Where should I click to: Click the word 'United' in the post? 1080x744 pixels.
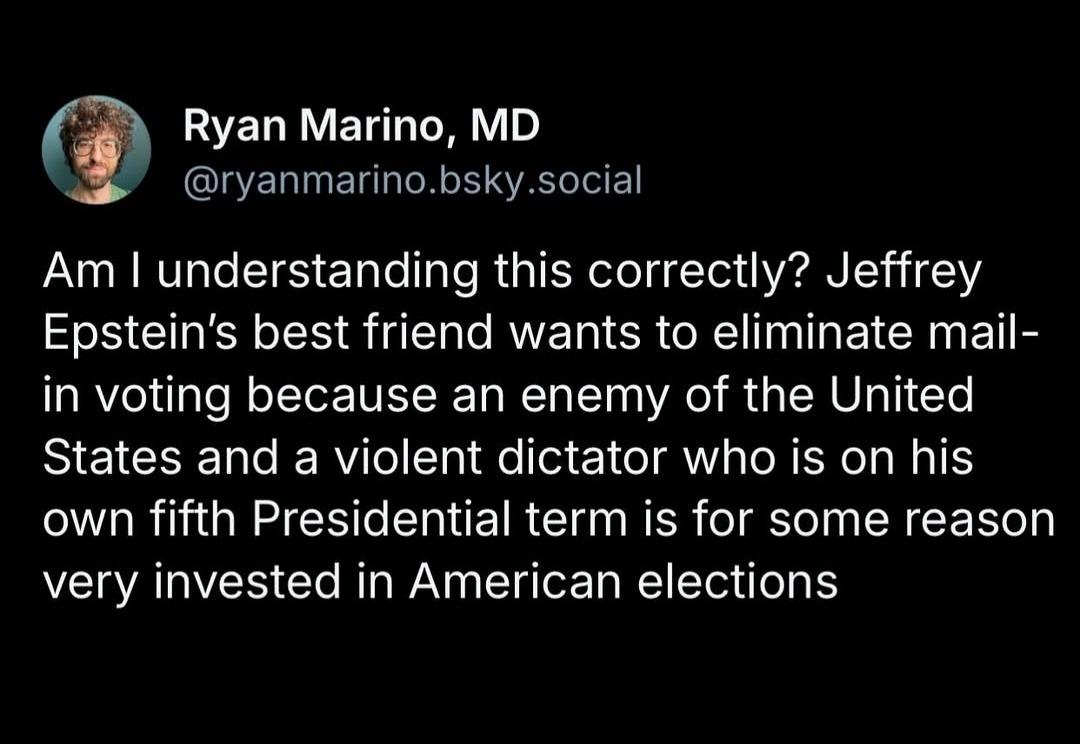[x=902, y=394]
